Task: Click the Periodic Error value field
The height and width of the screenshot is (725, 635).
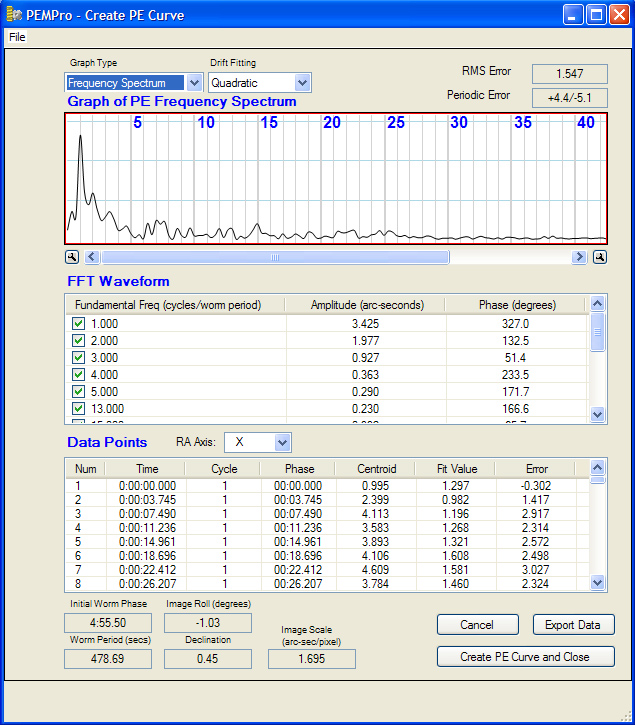Action: pyautogui.click(x=569, y=98)
